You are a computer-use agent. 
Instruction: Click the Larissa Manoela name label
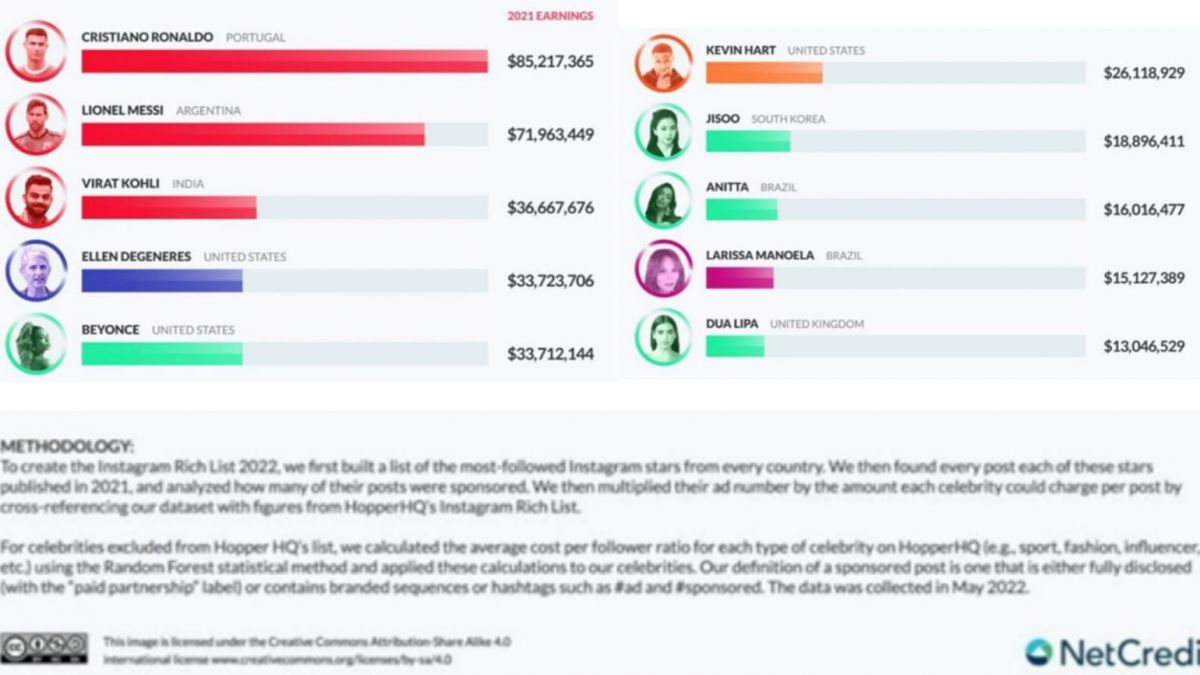click(x=761, y=255)
